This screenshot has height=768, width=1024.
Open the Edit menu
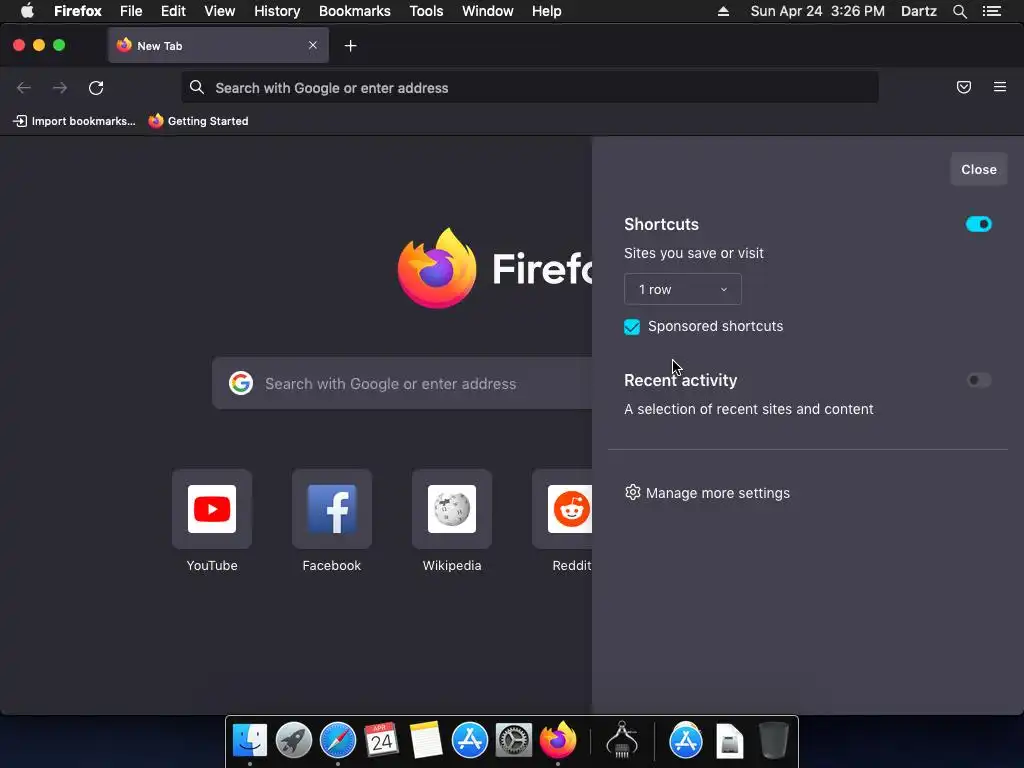pos(173,11)
